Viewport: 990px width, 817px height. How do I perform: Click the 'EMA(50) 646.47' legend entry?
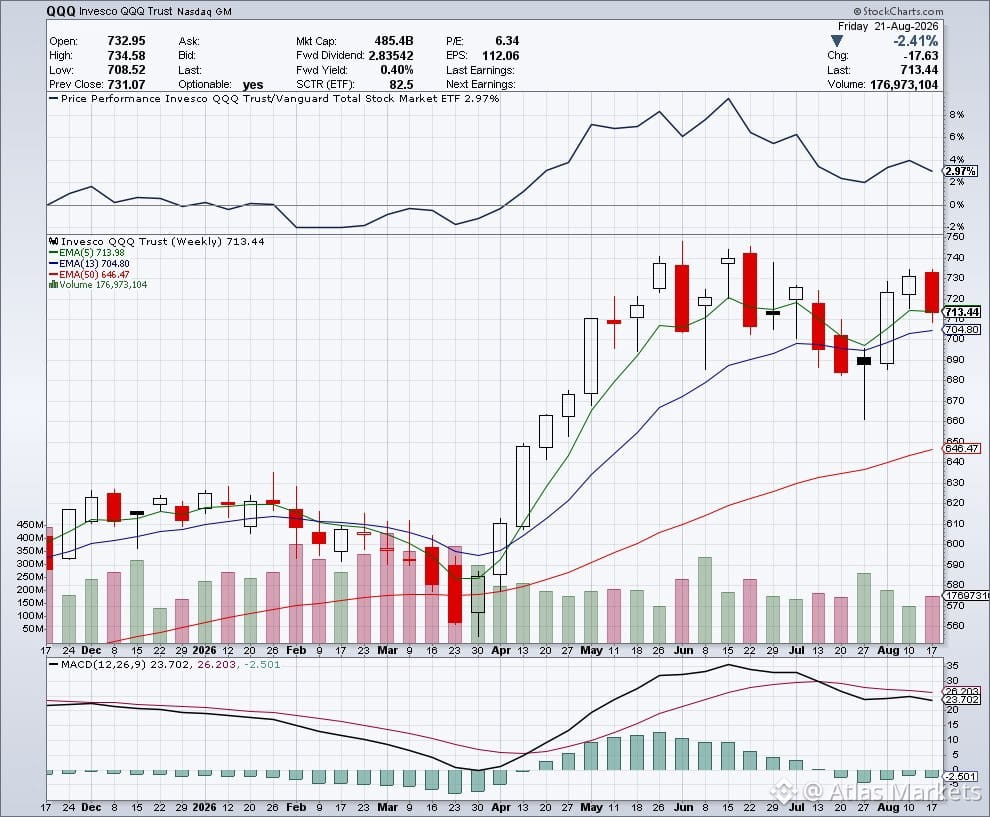click(89, 275)
